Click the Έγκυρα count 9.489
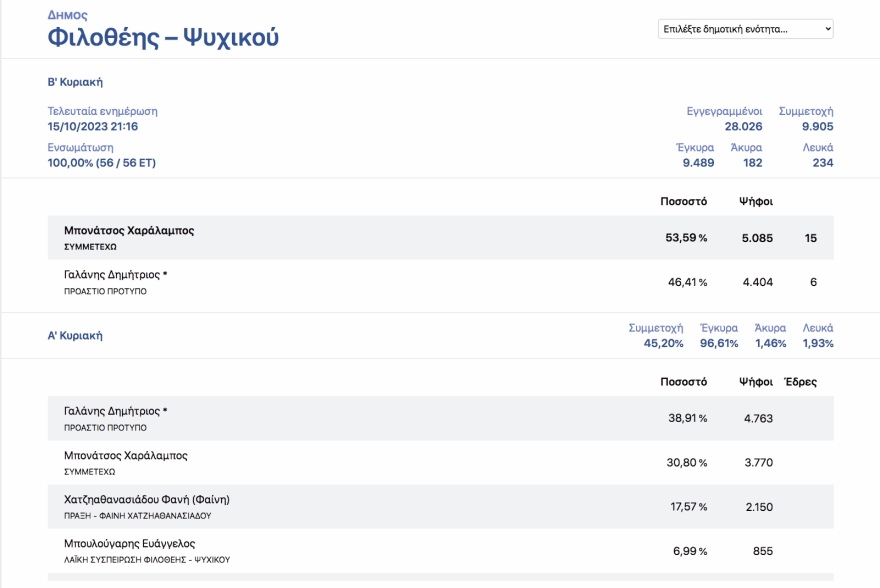880x588 pixels. coord(698,163)
